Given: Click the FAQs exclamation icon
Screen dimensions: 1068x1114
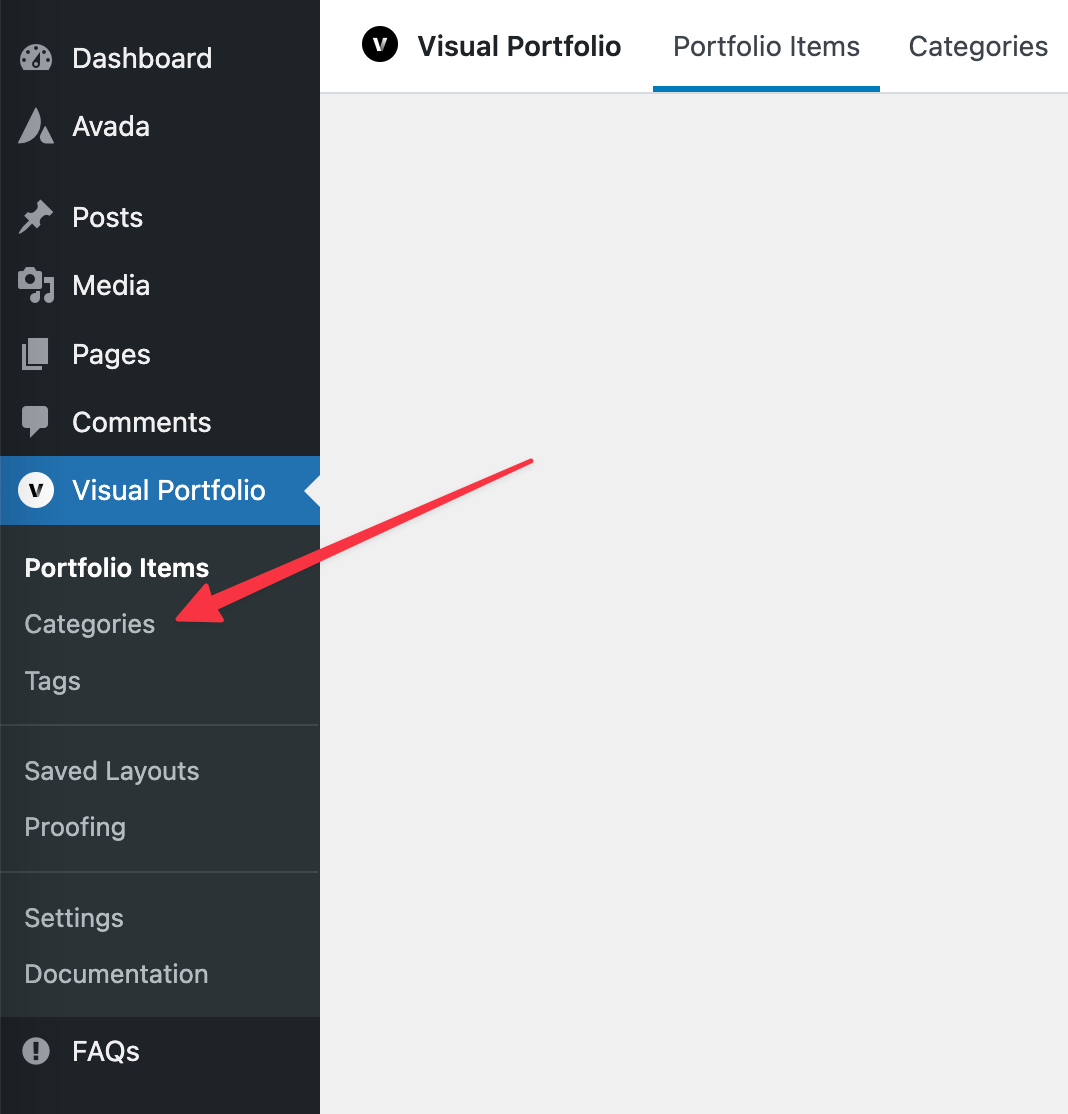Looking at the screenshot, I should pos(36,1051).
